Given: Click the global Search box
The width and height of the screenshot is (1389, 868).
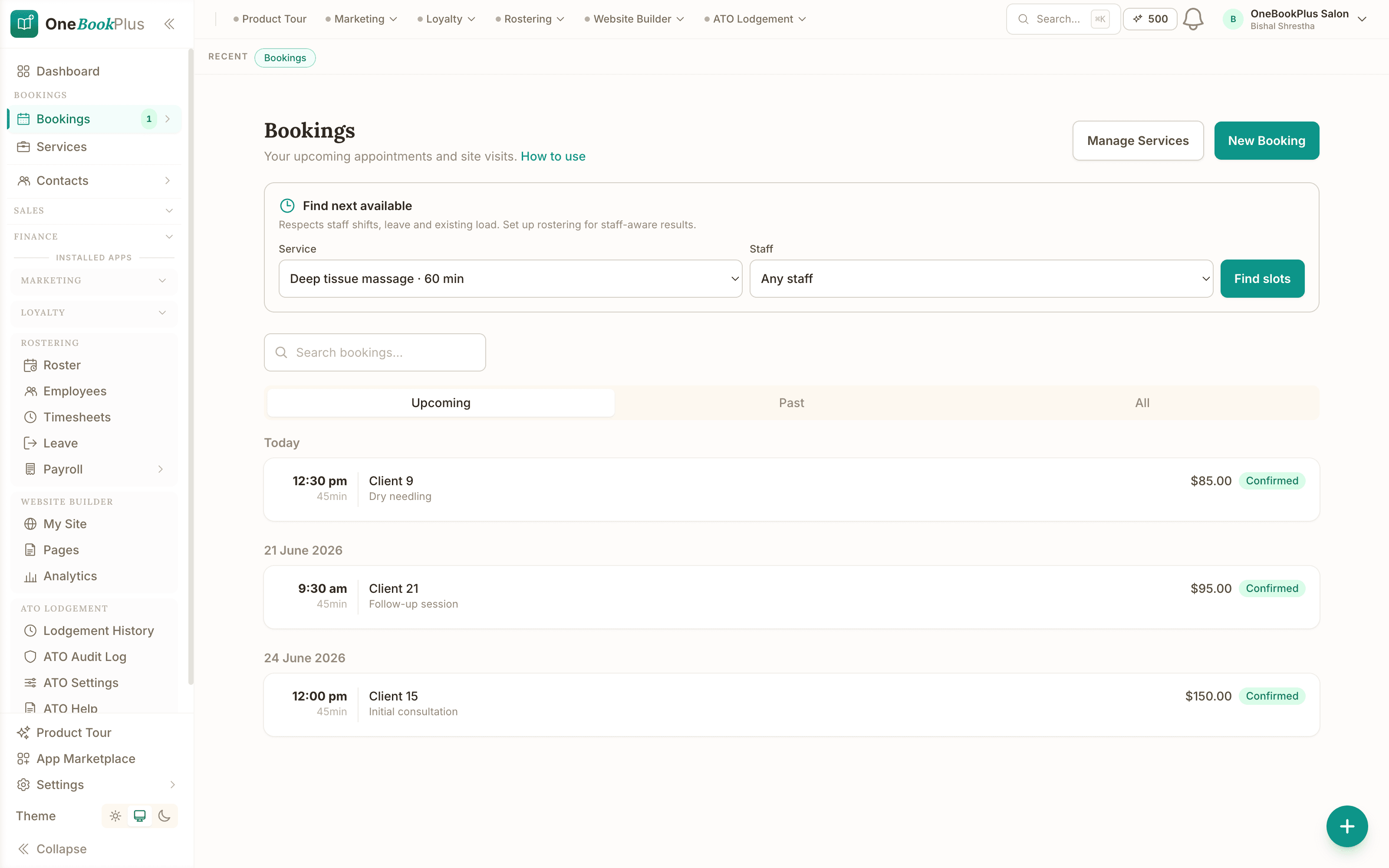Looking at the screenshot, I should click(x=1063, y=19).
